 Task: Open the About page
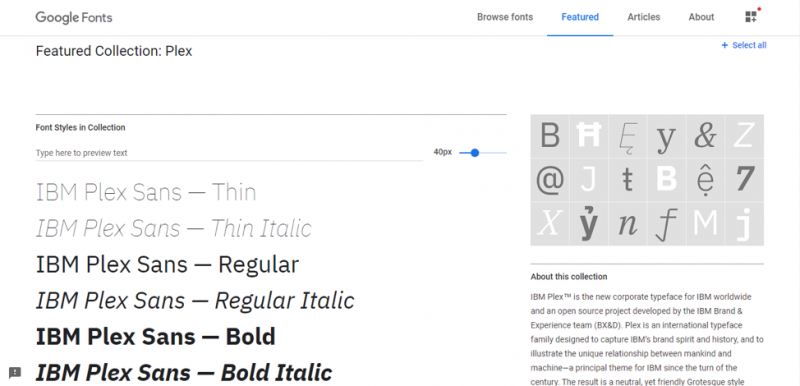(701, 17)
